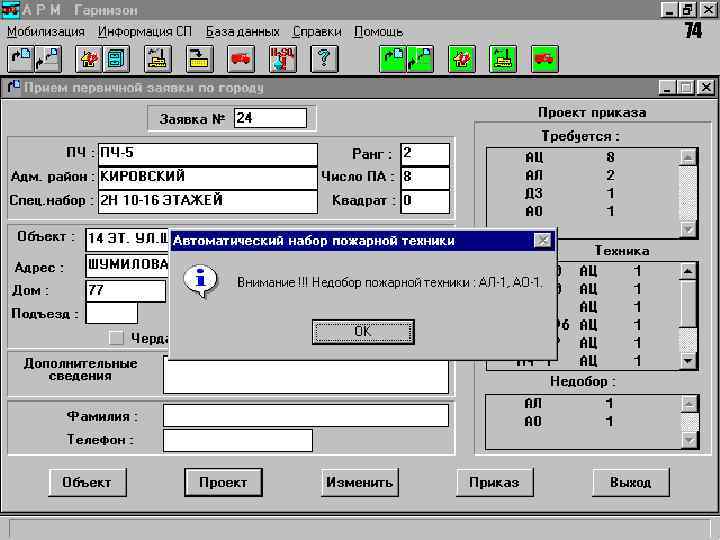Click the first green arrow-to-document icon
720x540 pixels.
pos(393,59)
